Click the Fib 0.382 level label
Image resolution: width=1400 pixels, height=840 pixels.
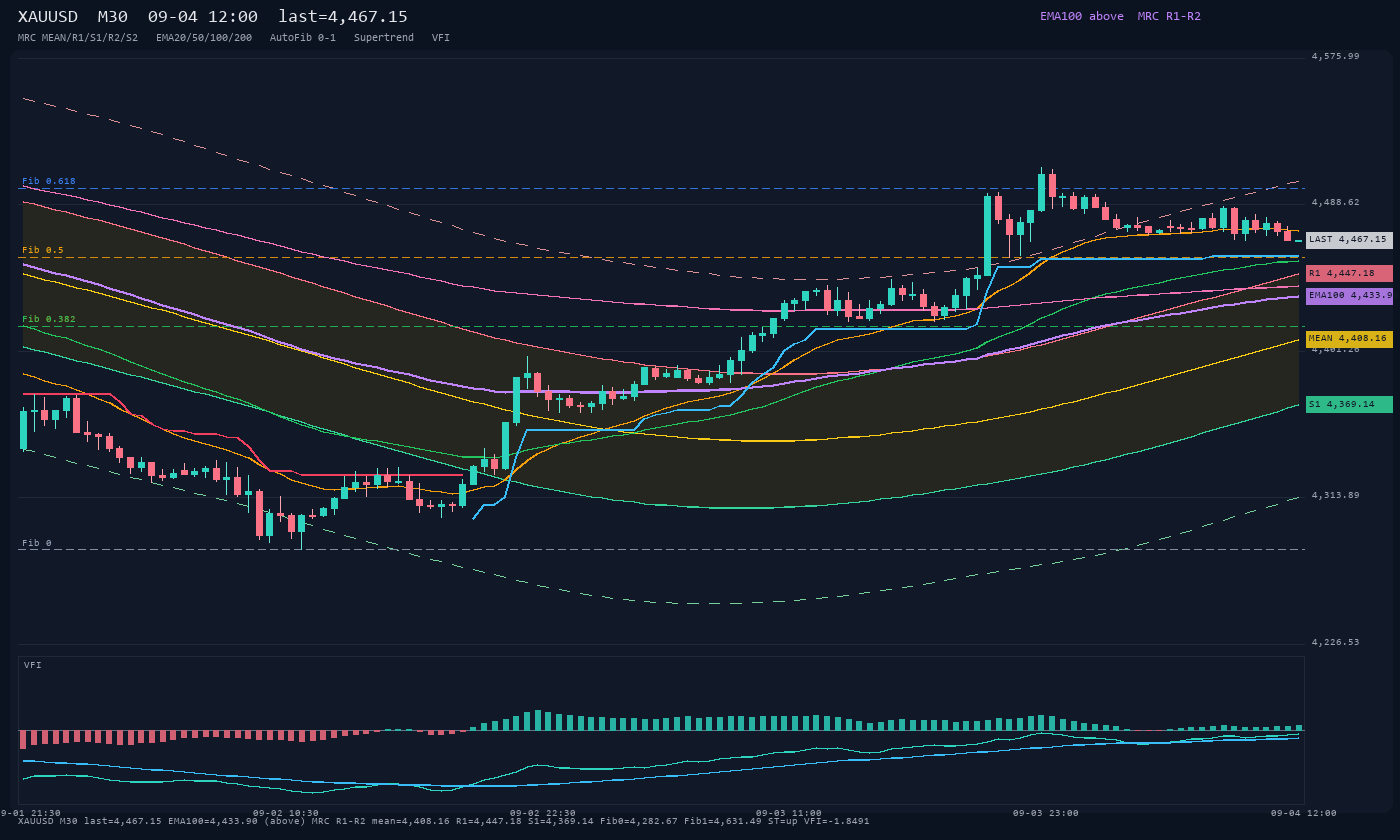(49, 319)
